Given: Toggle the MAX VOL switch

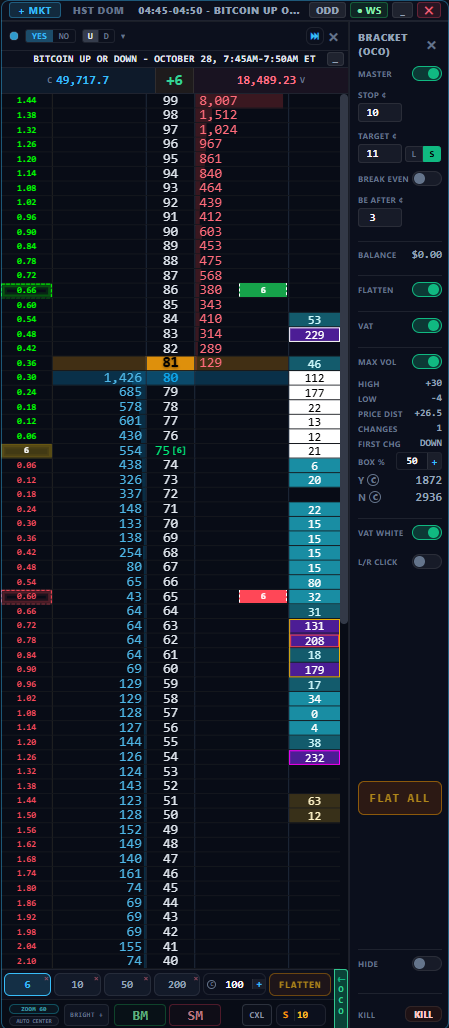Looking at the screenshot, I should click(x=427, y=361).
